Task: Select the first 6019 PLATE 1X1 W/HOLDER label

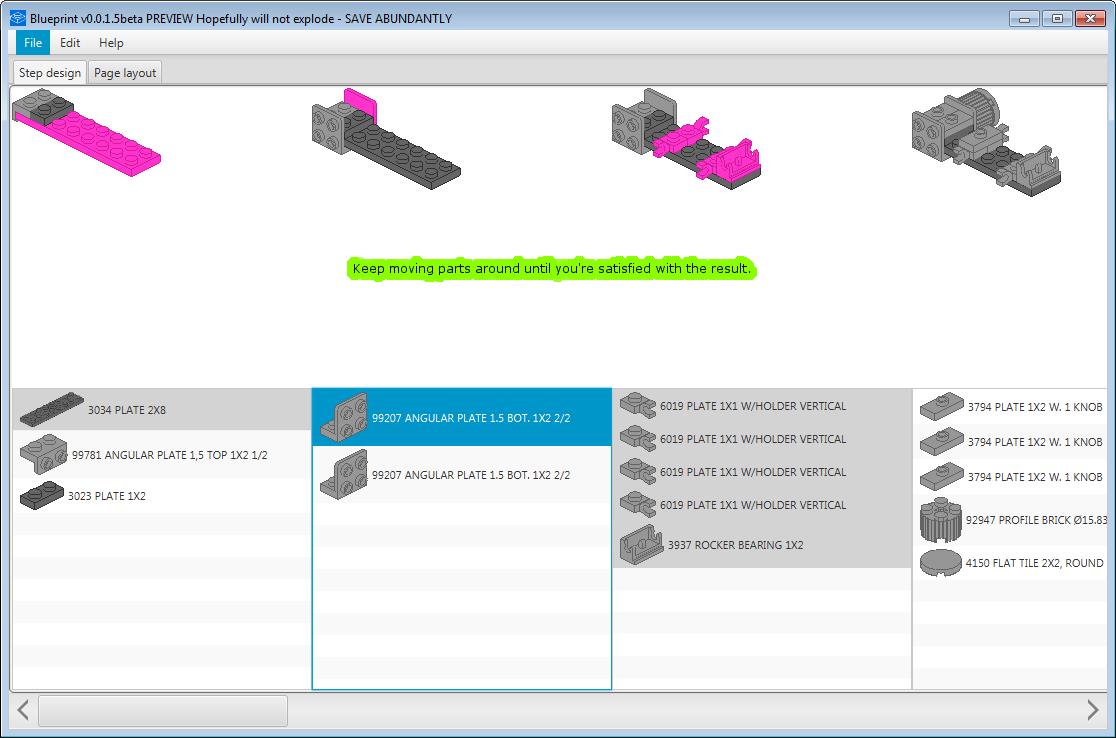Action: [x=753, y=406]
